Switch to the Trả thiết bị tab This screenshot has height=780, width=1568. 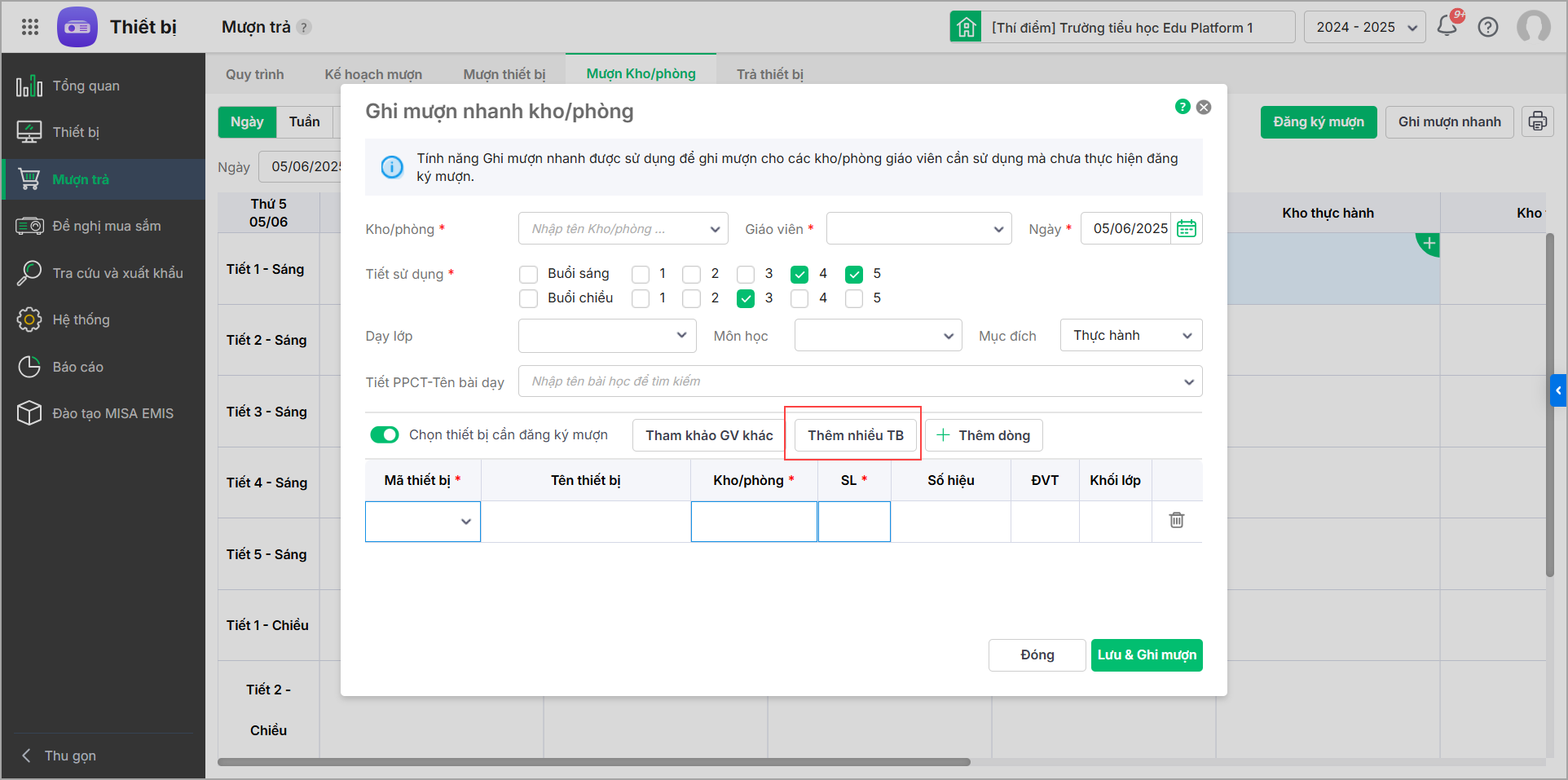(x=769, y=74)
